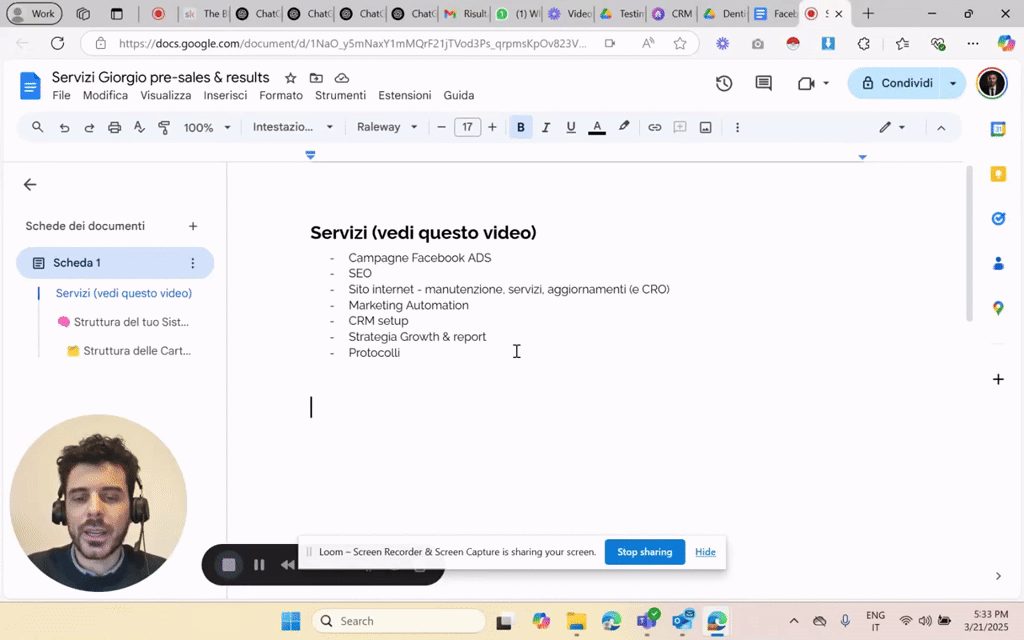
Task: Open Contacts side panel
Action: [998, 263]
